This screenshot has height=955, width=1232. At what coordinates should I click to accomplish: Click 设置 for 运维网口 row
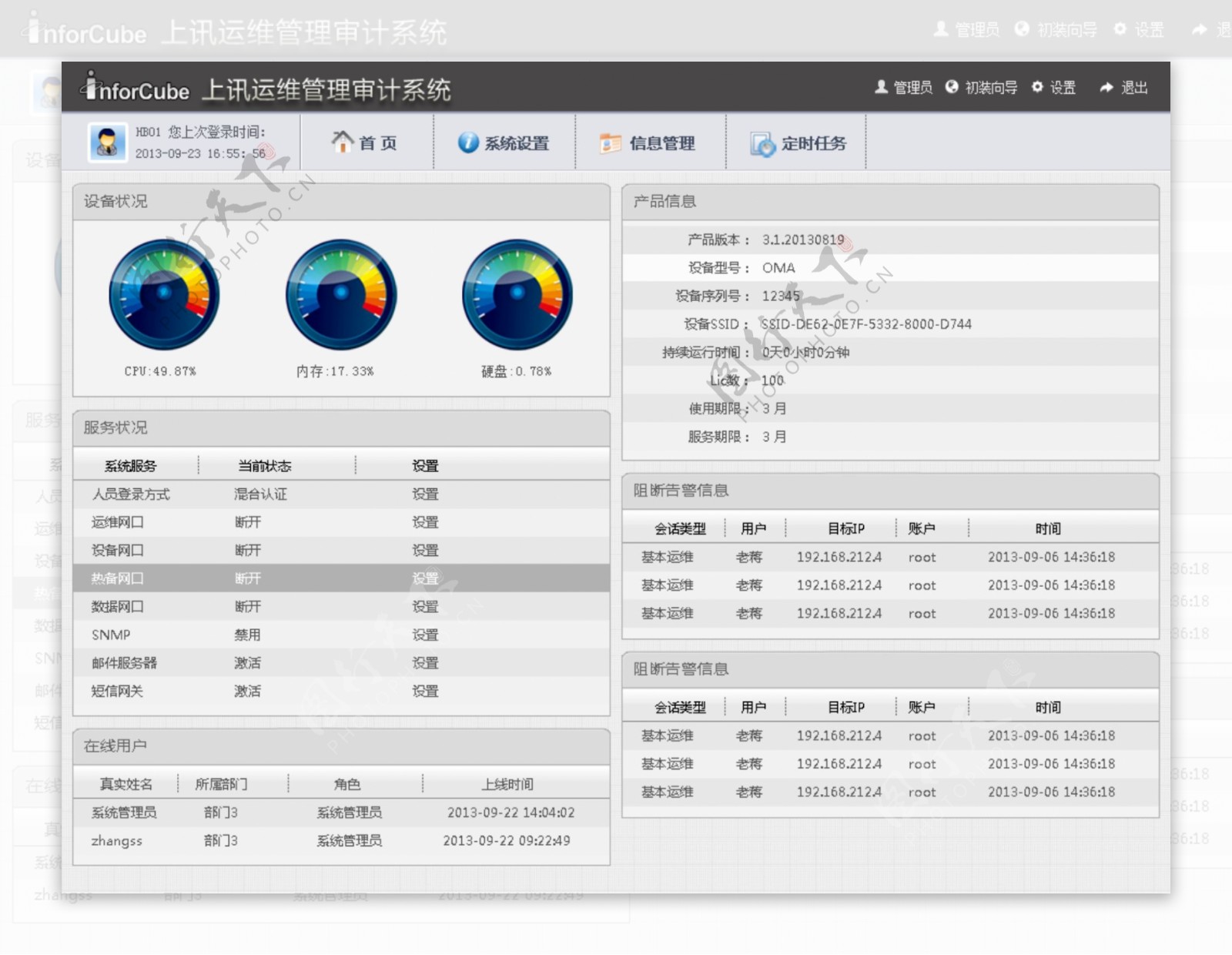pyautogui.click(x=425, y=522)
